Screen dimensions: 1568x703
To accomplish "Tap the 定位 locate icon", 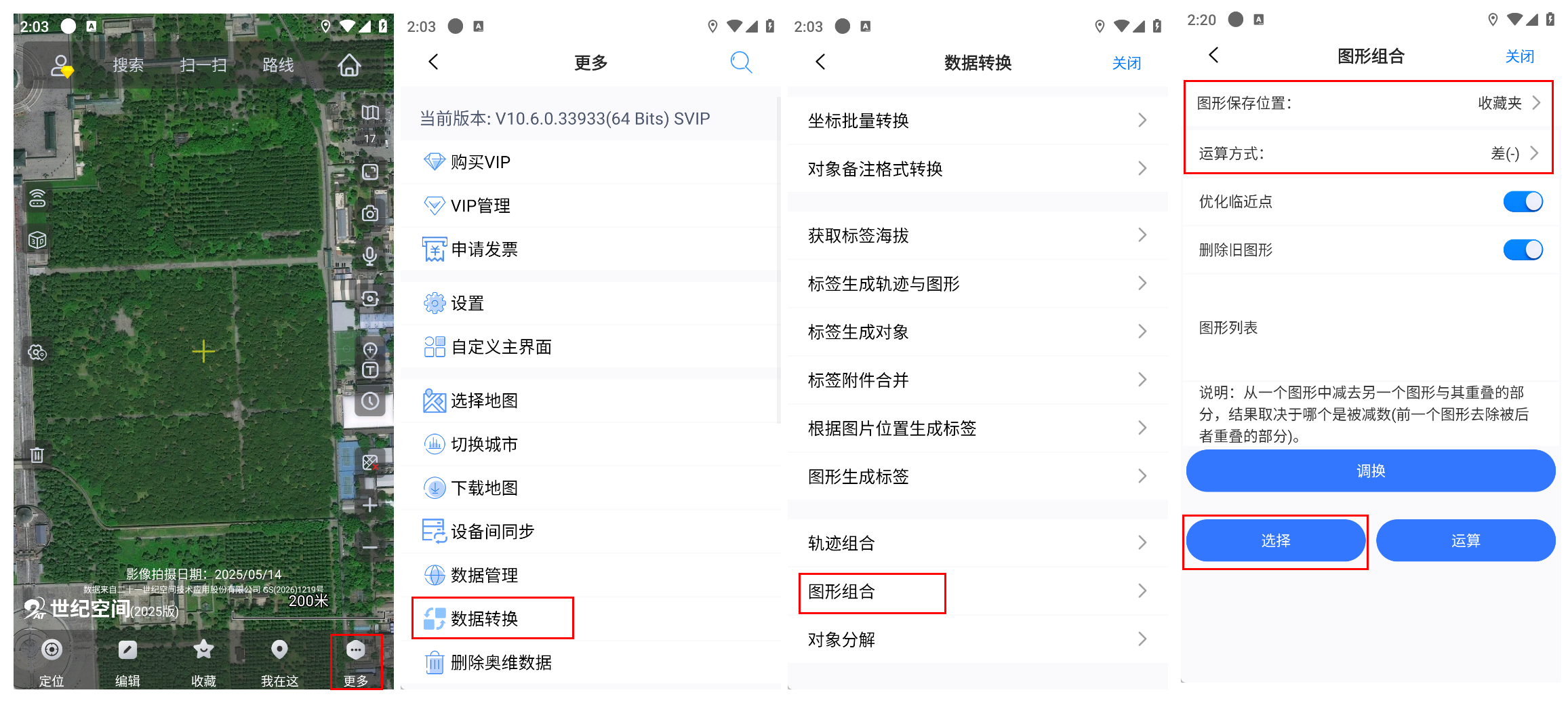I will coord(52,662).
